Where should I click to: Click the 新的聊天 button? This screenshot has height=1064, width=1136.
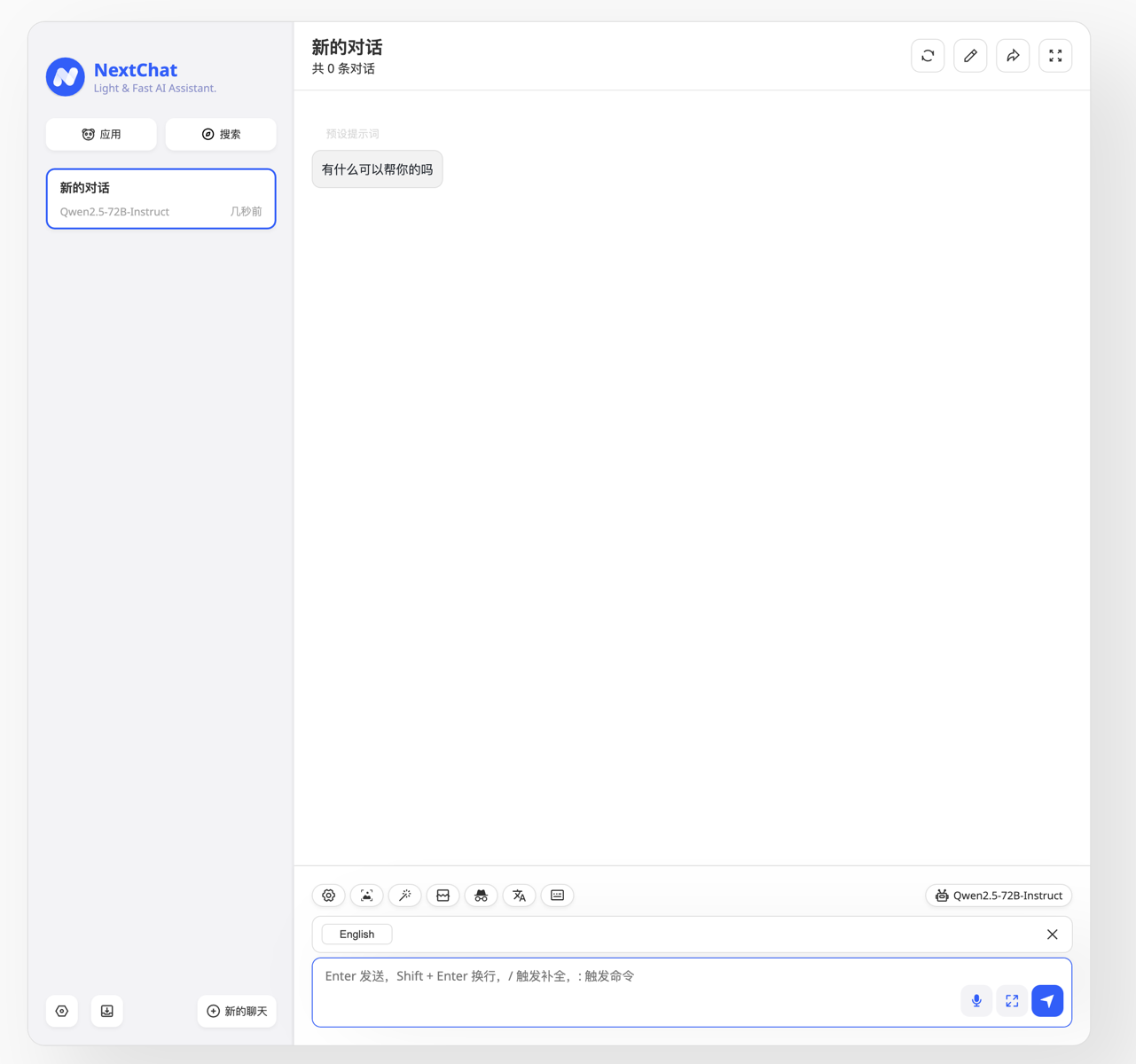tap(237, 1012)
